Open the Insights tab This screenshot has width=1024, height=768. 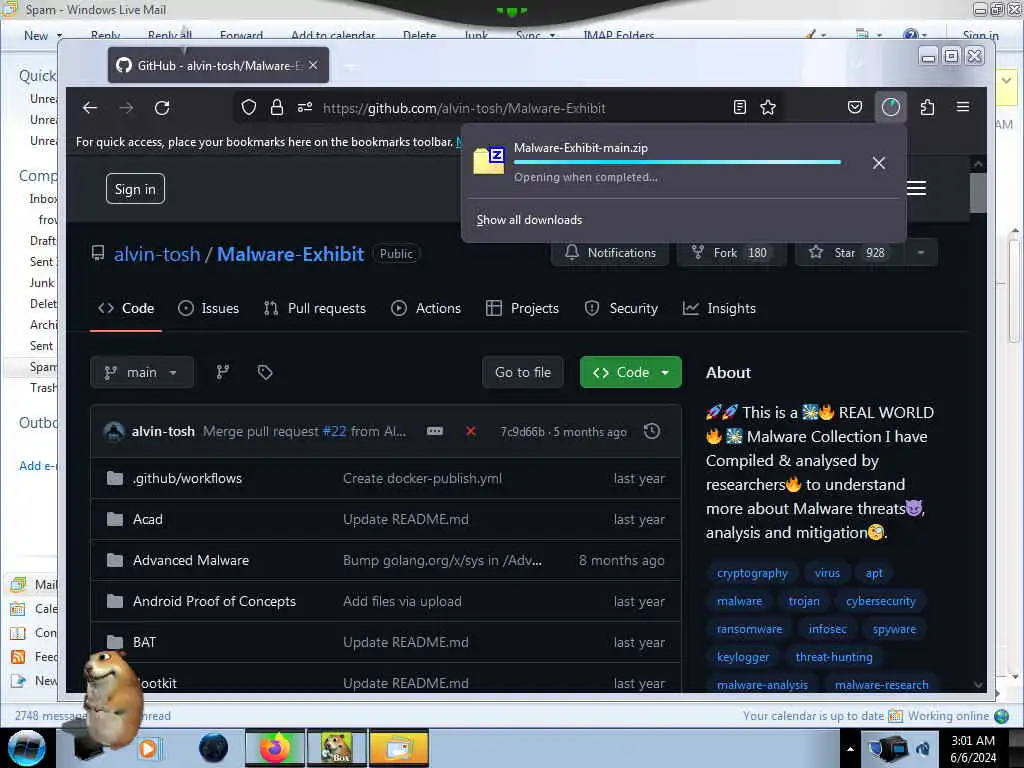(x=719, y=308)
